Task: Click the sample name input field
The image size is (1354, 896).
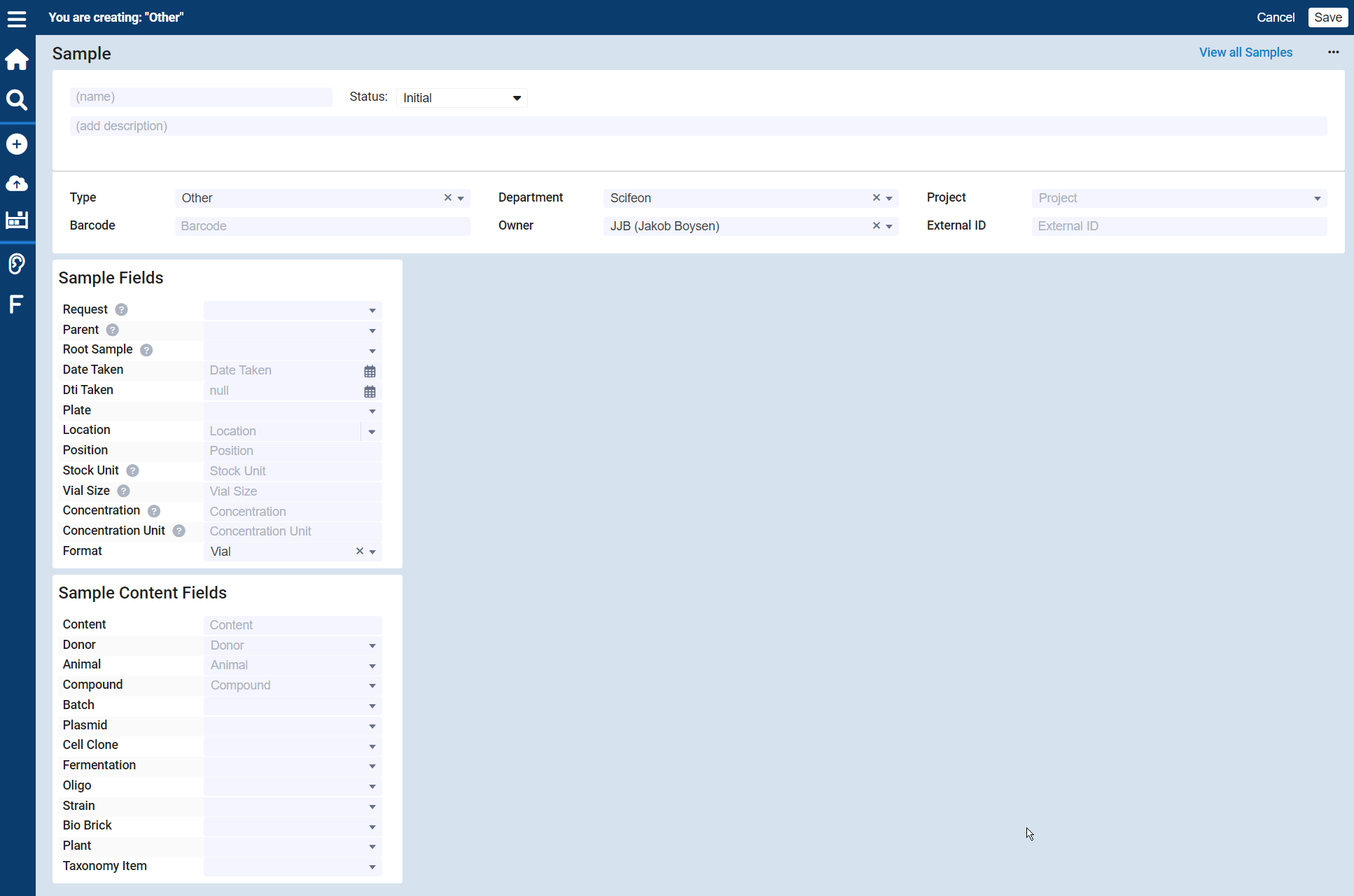Action: pyautogui.click(x=201, y=97)
